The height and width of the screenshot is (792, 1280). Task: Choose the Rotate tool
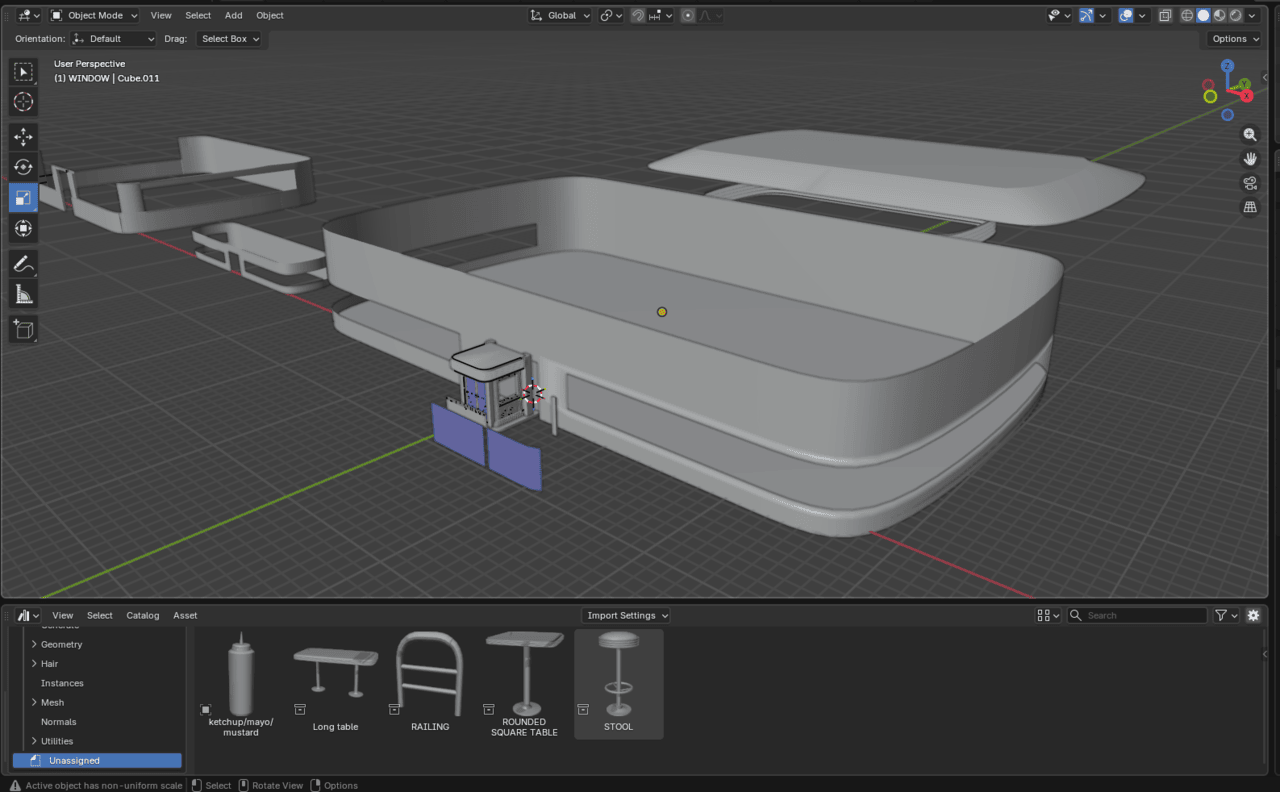[x=23, y=167]
